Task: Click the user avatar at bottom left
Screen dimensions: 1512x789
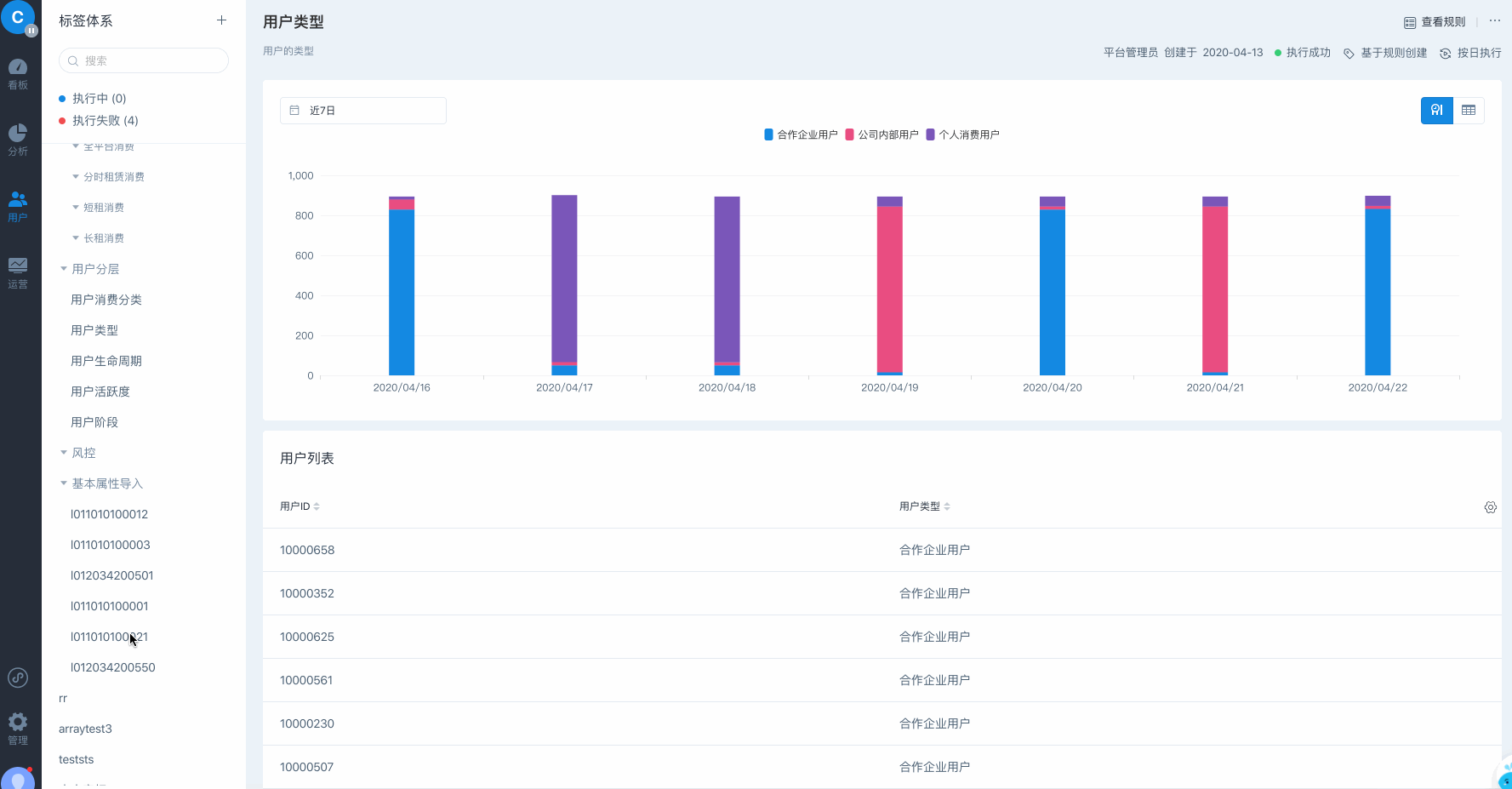Action: (18, 778)
